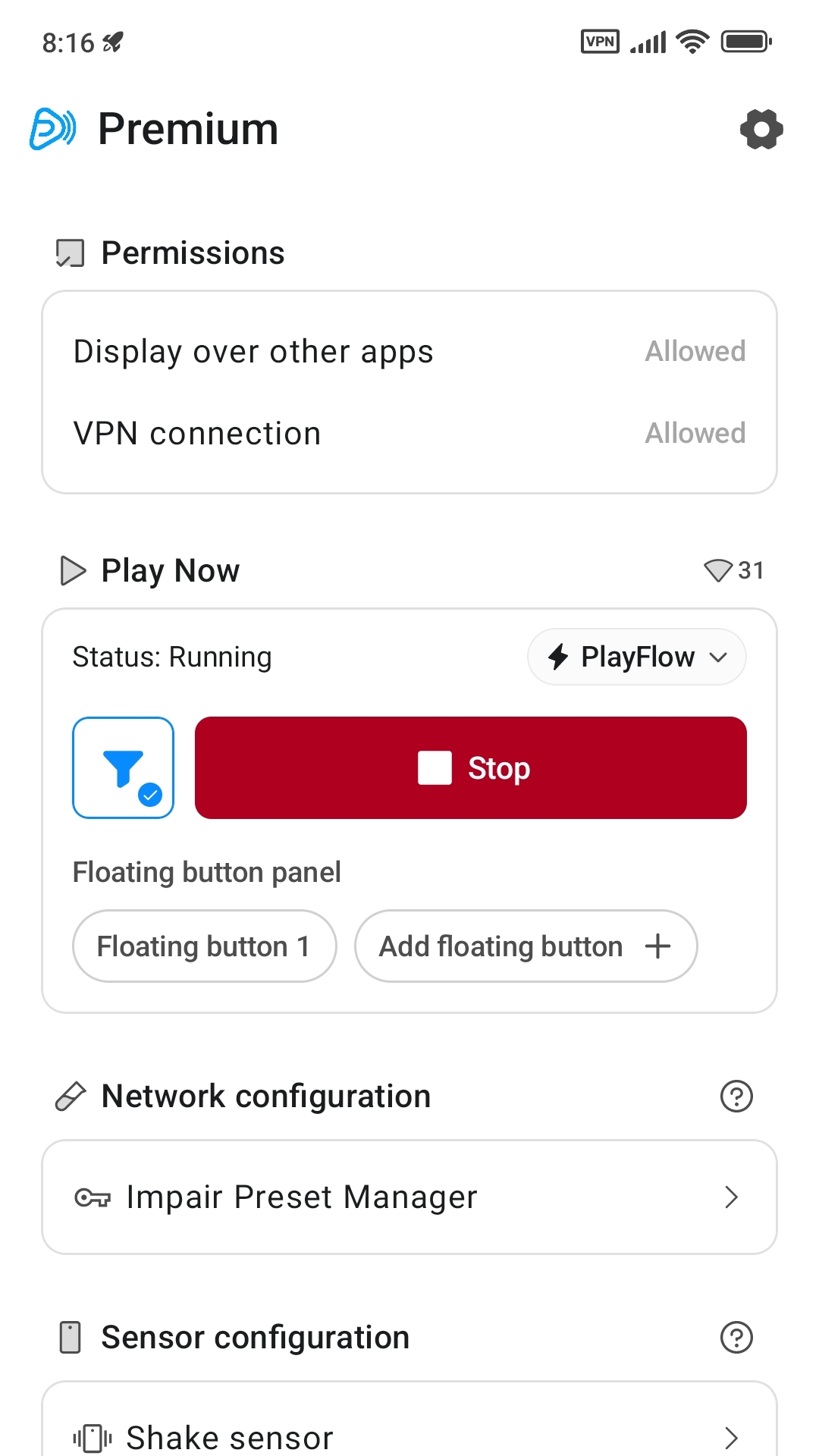Click the chevron on Impair Preset Manager
The width and height of the screenshot is (819, 1456).
(731, 1197)
